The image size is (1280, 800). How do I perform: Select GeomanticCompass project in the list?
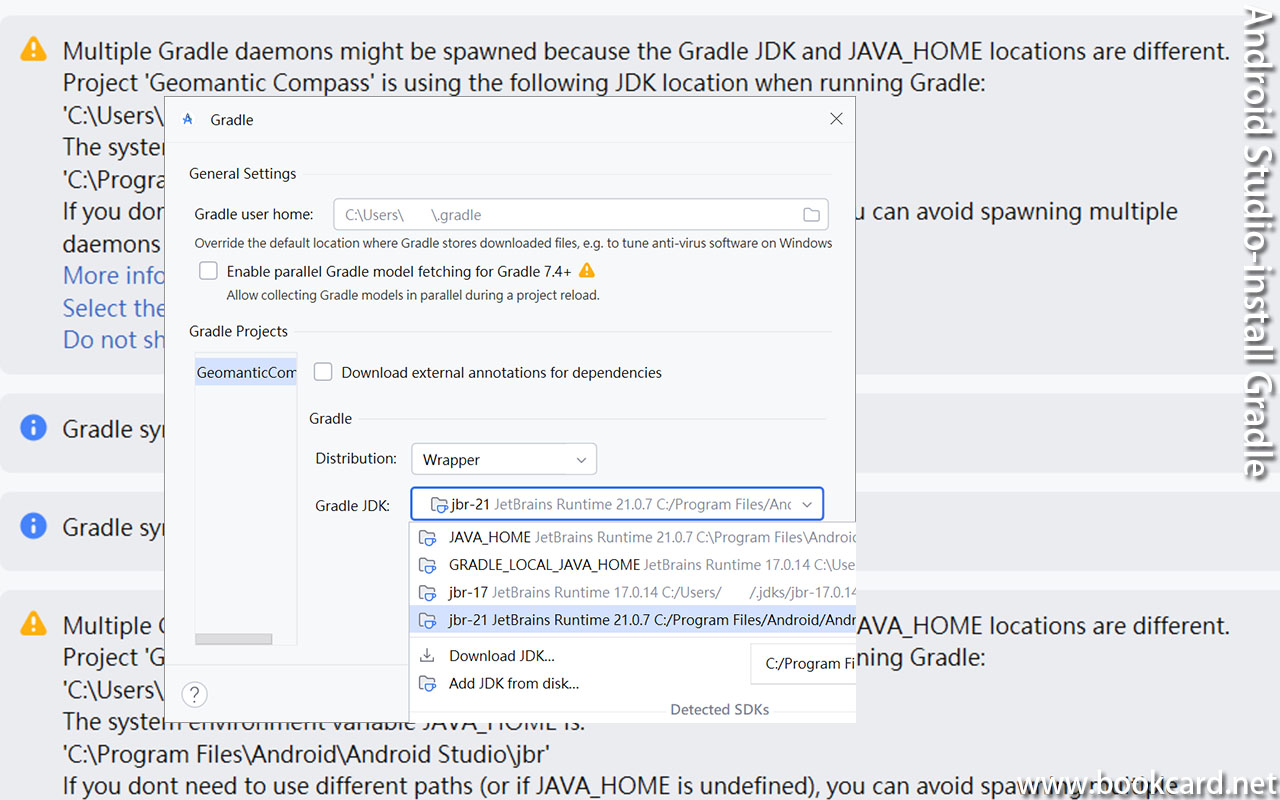(x=246, y=372)
